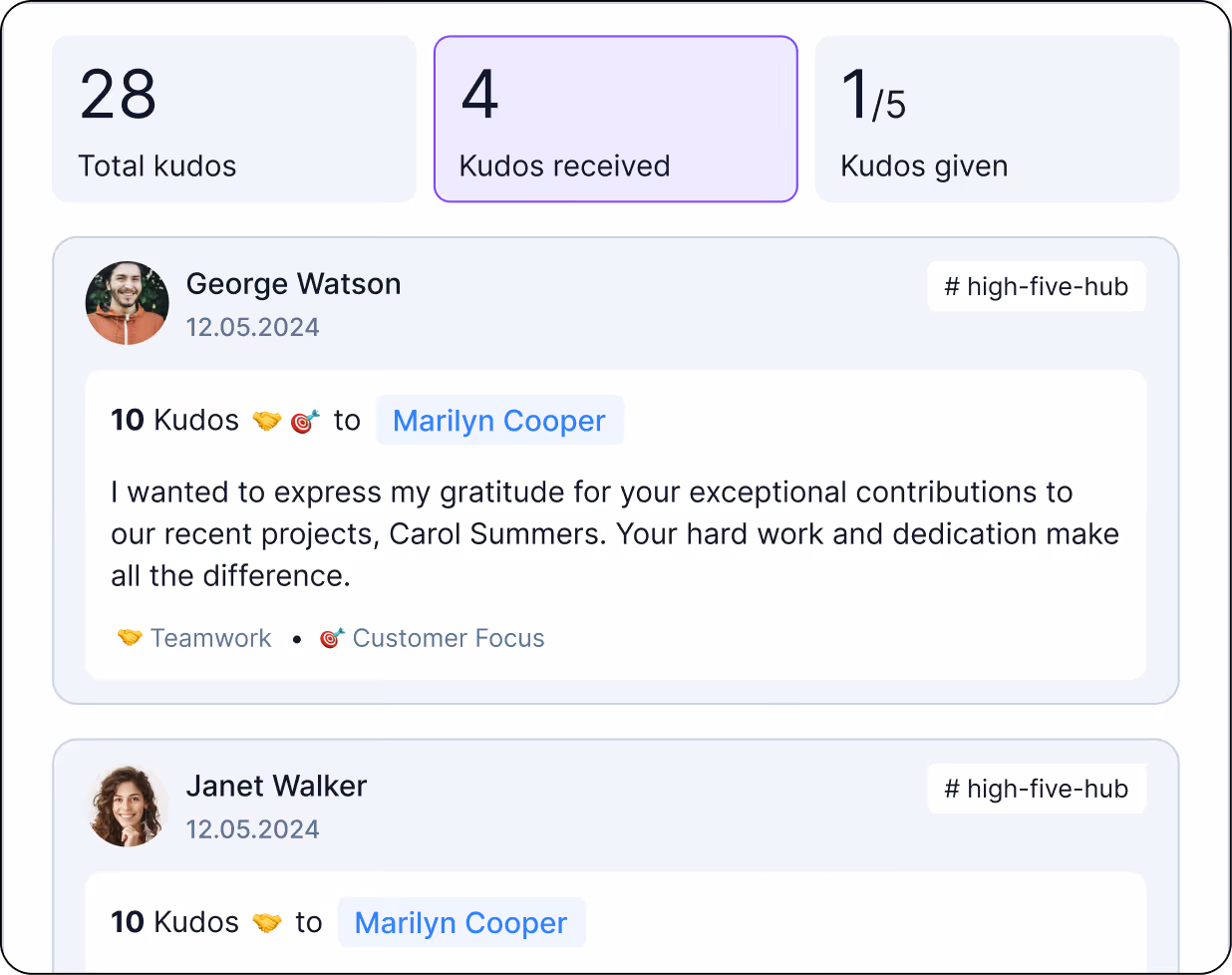Select the Kudos received card
1232x975 pixels.
point(616,119)
